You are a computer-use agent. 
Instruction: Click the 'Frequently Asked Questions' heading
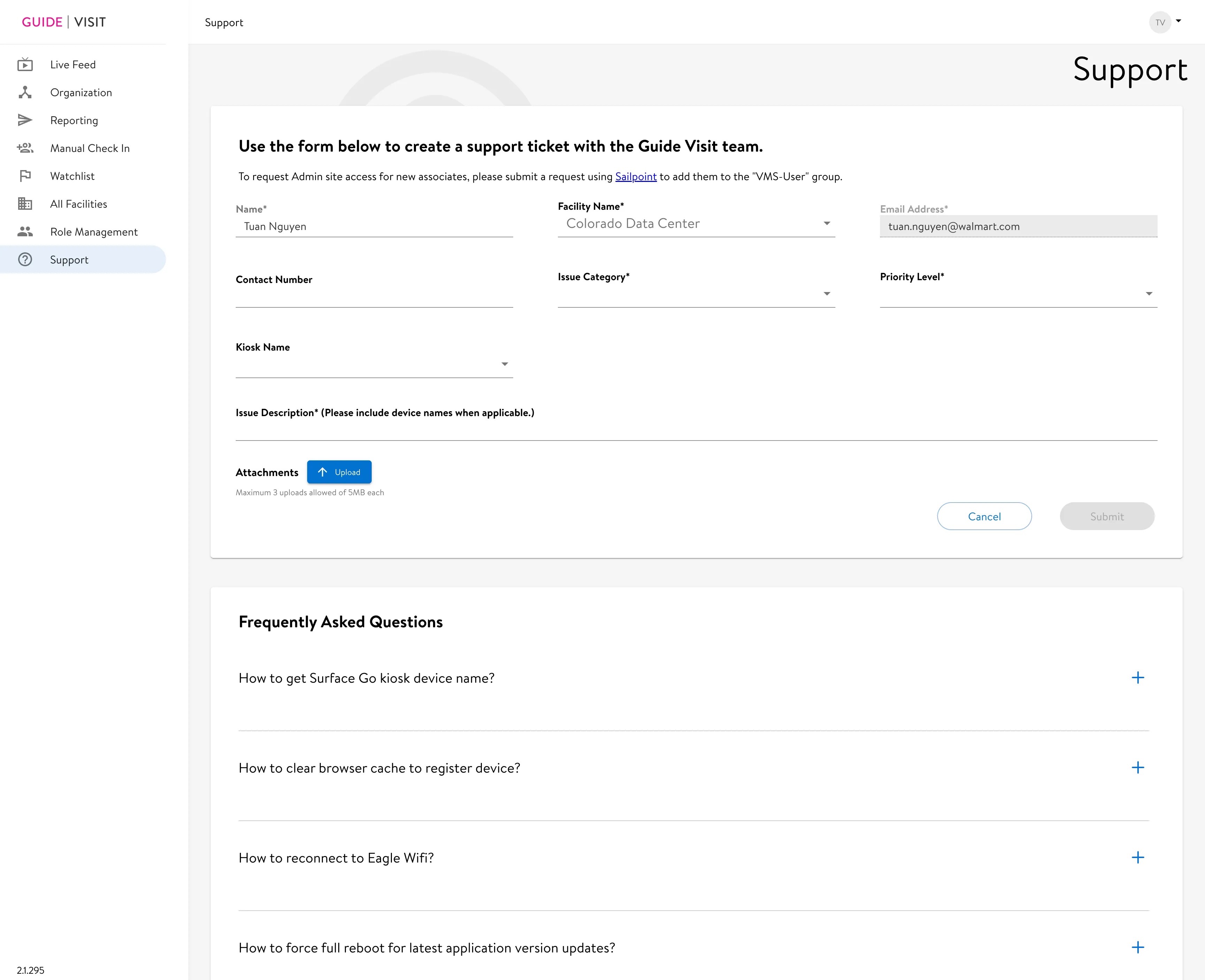[341, 622]
